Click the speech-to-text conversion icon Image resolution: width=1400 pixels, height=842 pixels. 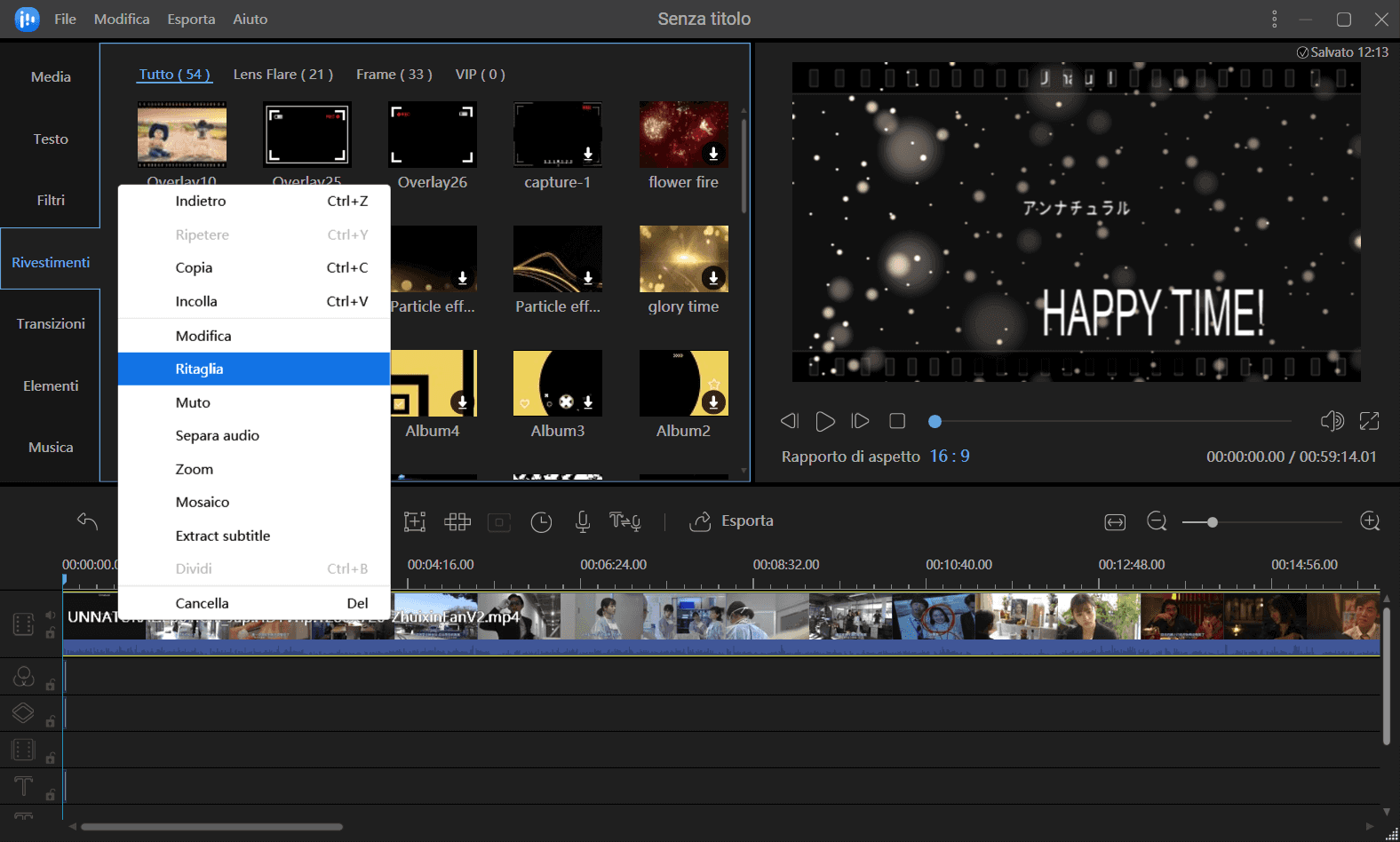point(624,522)
